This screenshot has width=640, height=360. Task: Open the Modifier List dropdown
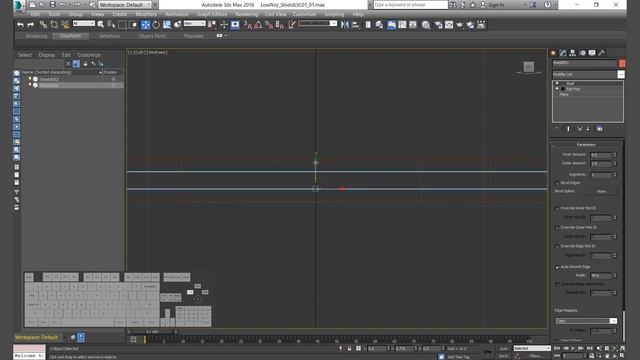[x=588, y=74]
